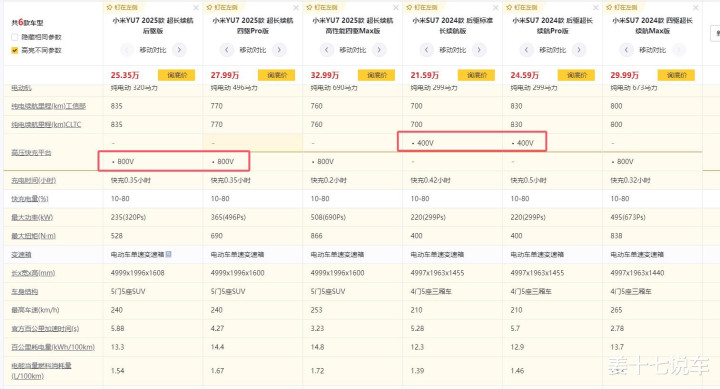Move 小米YU7 高性能四驱Max版 right with arrow

point(379,50)
